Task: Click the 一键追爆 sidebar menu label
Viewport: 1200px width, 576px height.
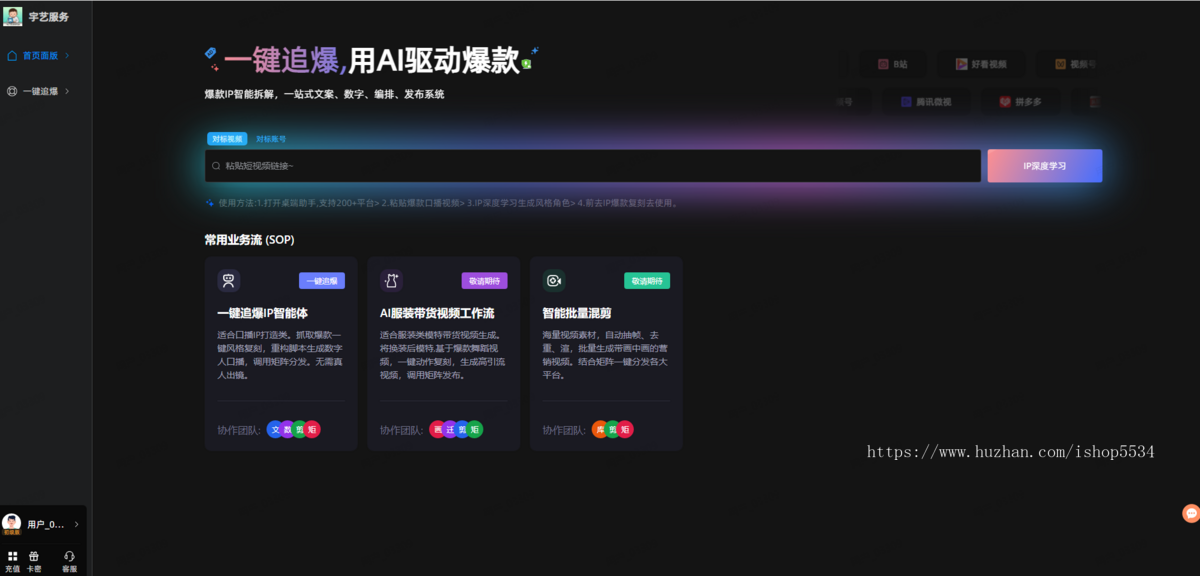Action: (x=41, y=91)
